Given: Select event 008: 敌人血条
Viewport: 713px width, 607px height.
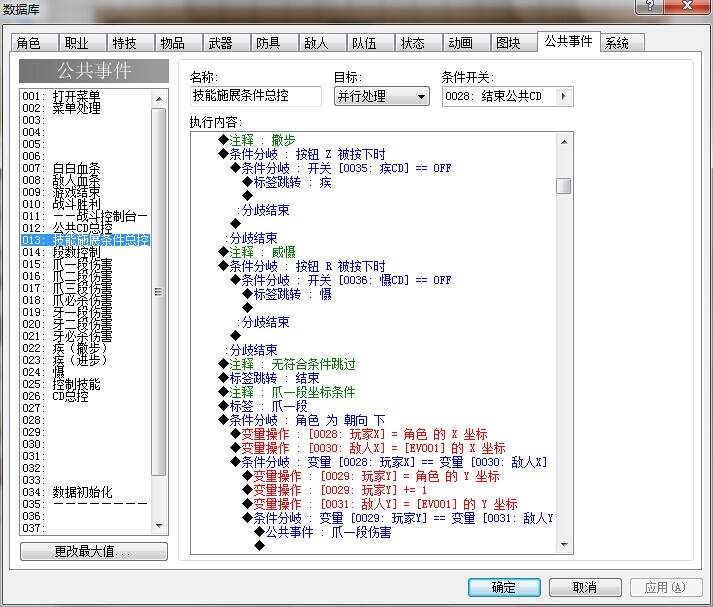Looking at the screenshot, I should pos(85,180).
